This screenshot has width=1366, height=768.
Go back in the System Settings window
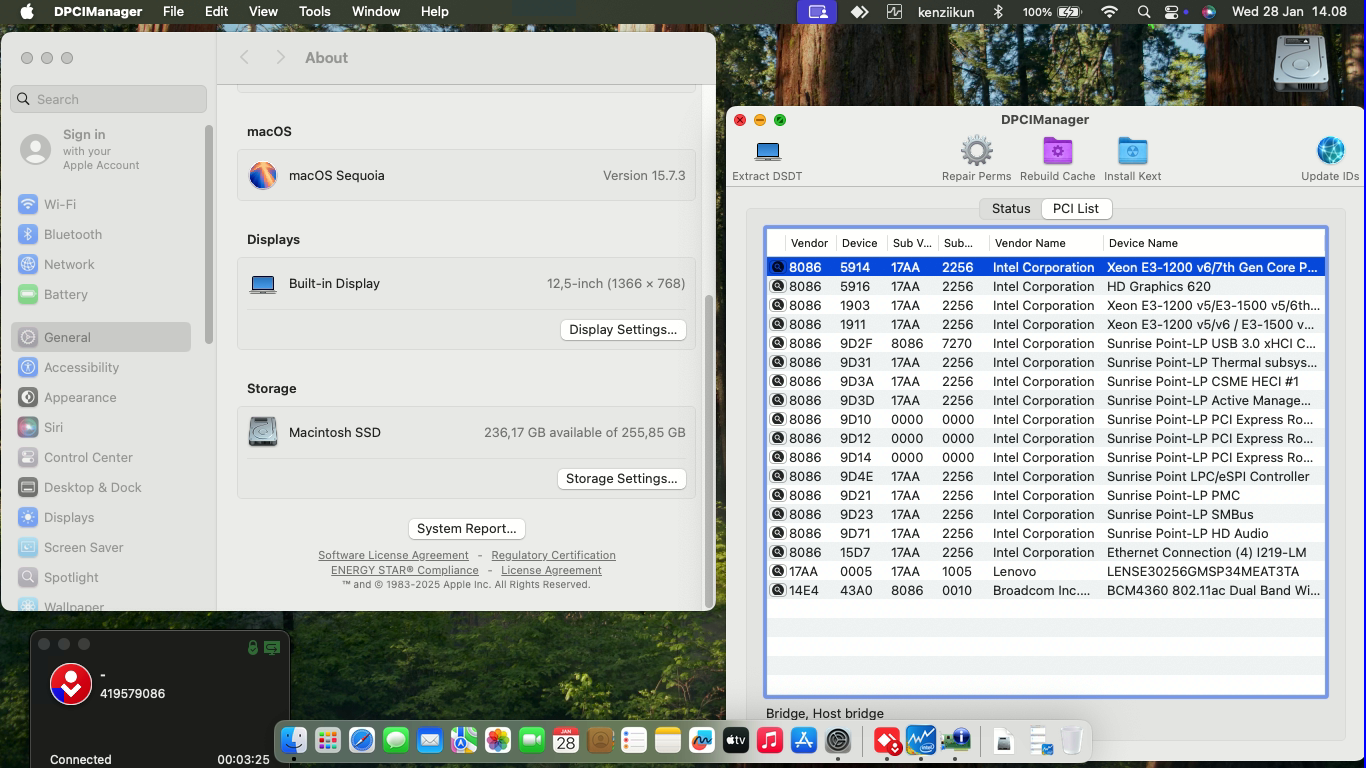tap(244, 58)
